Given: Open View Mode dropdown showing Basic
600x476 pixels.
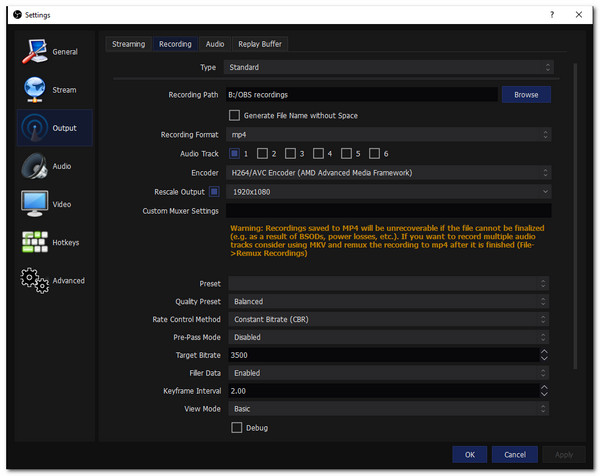Looking at the screenshot, I should [x=388, y=409].
